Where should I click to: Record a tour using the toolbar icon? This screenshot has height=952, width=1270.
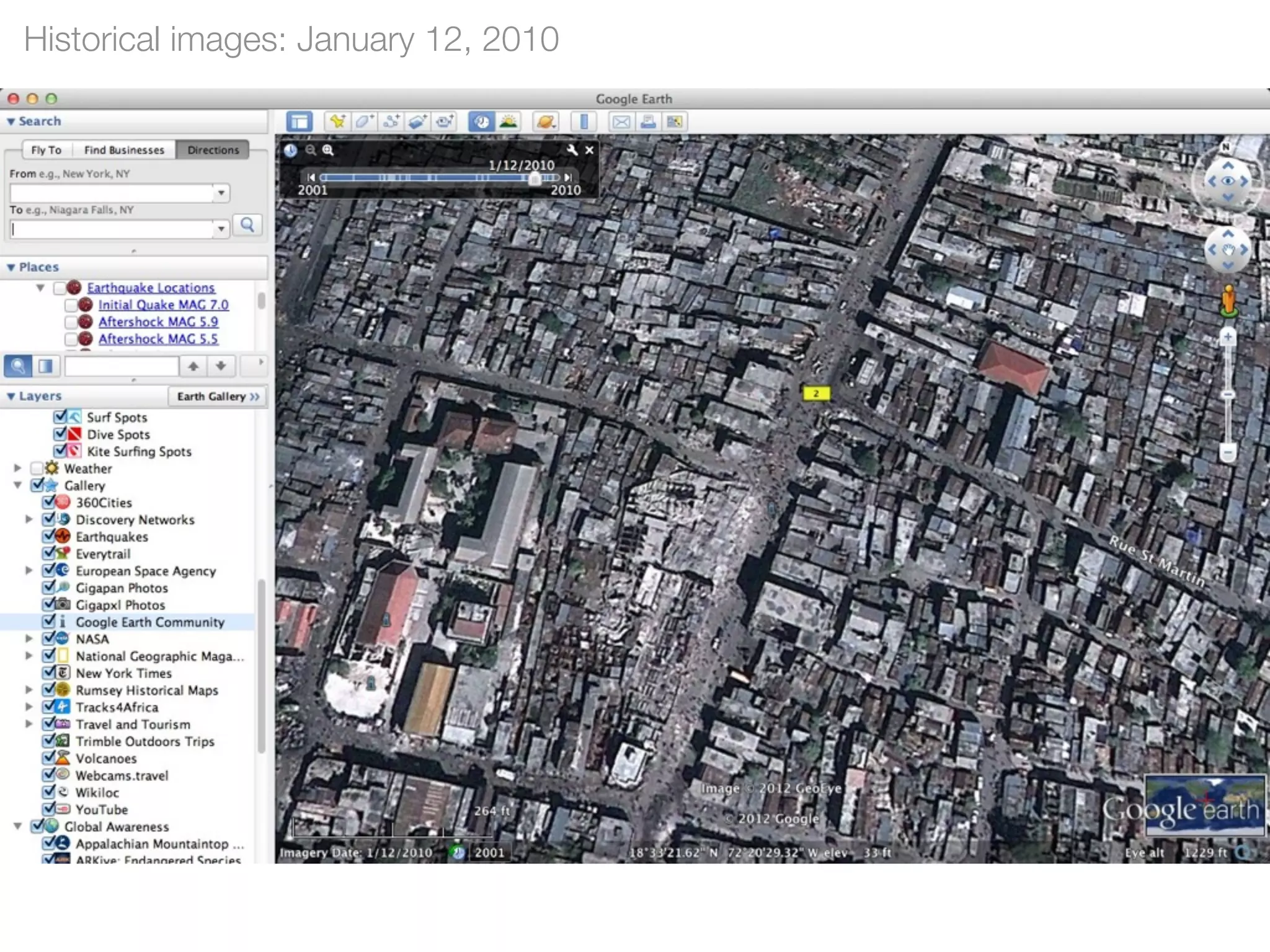tap(444, 121)
